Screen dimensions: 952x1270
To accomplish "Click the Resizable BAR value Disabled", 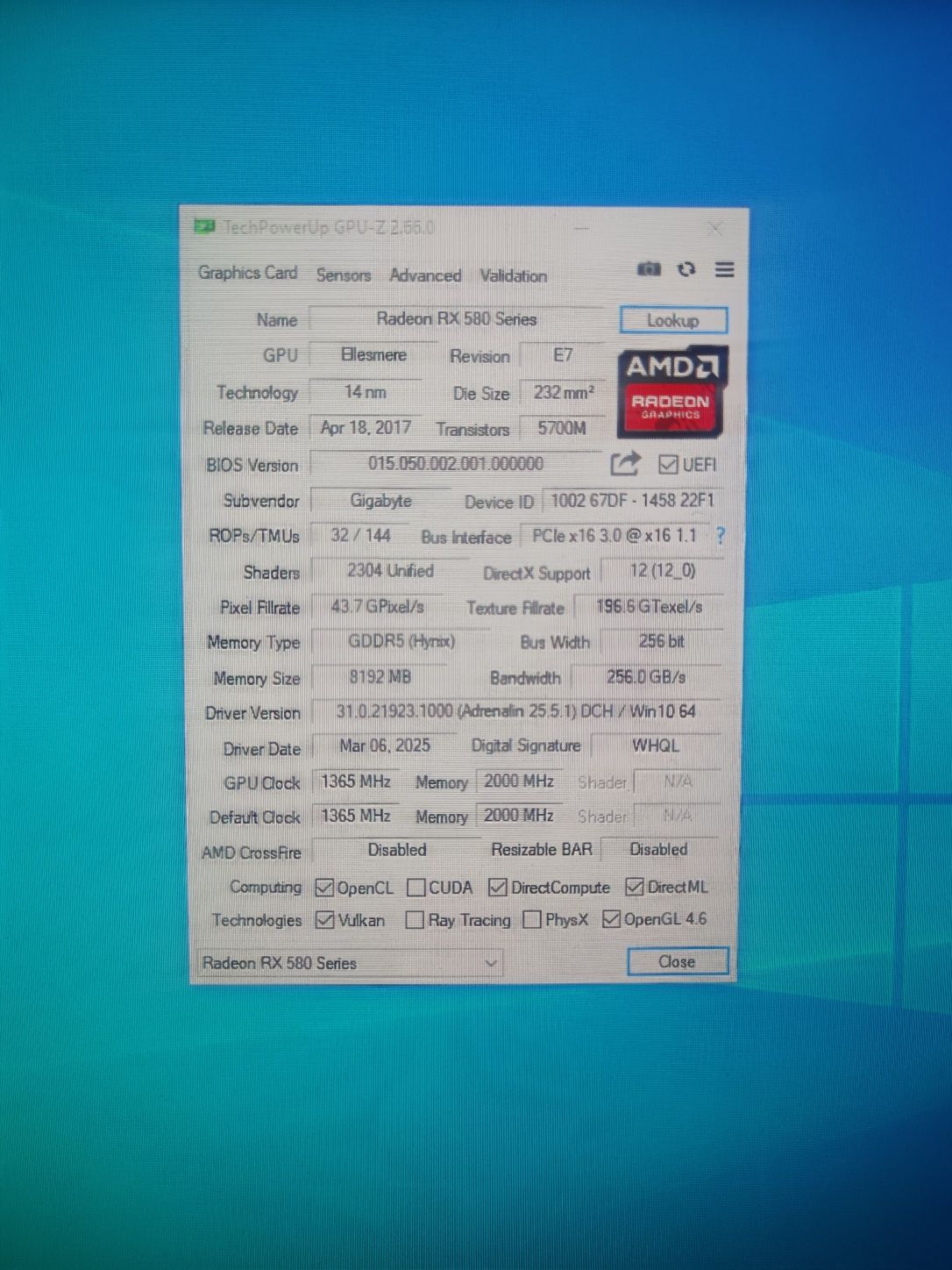I will point(658,849).
